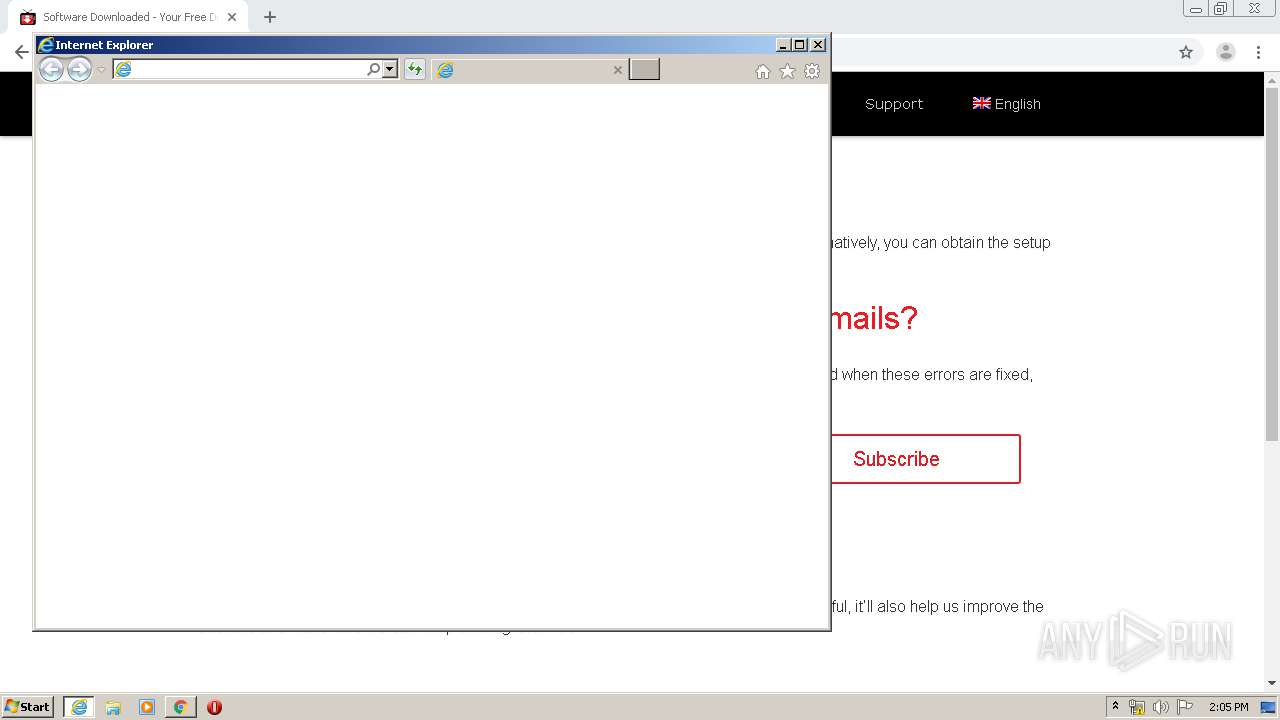1280x720 pixels.
Task: Restore down the Chrome window
Action: pos(1221,9)
